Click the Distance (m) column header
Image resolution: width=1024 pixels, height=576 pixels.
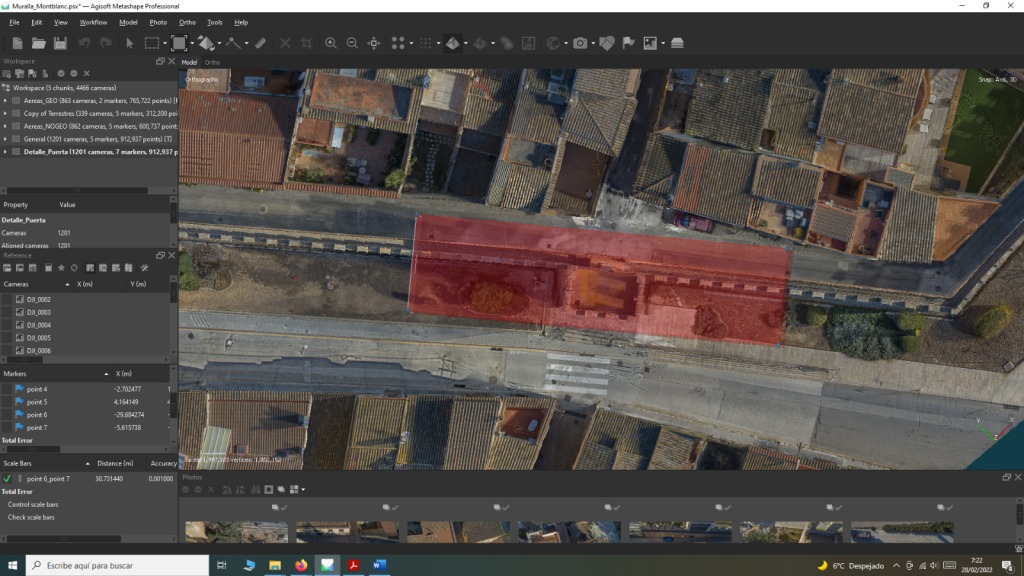point(115,463)
